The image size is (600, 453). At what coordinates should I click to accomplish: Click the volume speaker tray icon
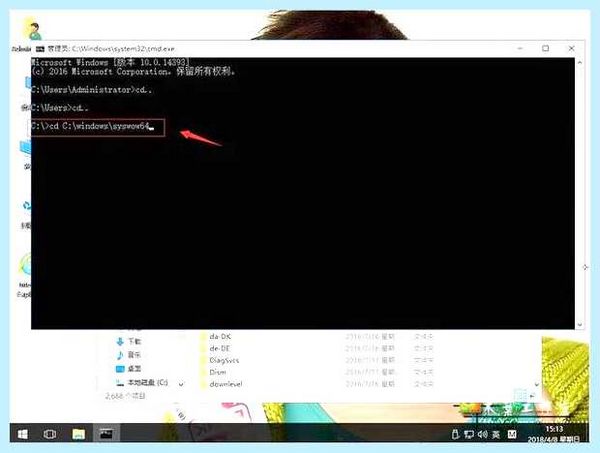pyautogui.click(x=482, y=434)
